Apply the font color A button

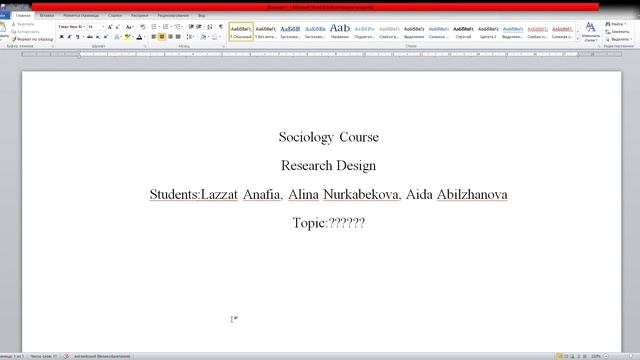[x=139, y=37]
